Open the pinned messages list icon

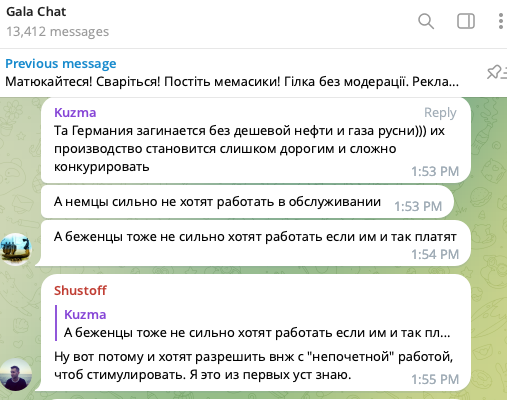click(x=496, y=72)
